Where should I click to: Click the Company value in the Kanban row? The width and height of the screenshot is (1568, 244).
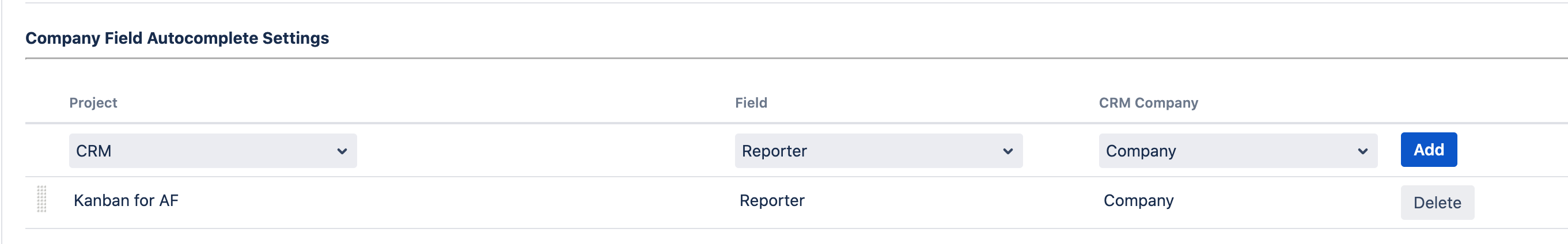click(x=1138, y=201)
